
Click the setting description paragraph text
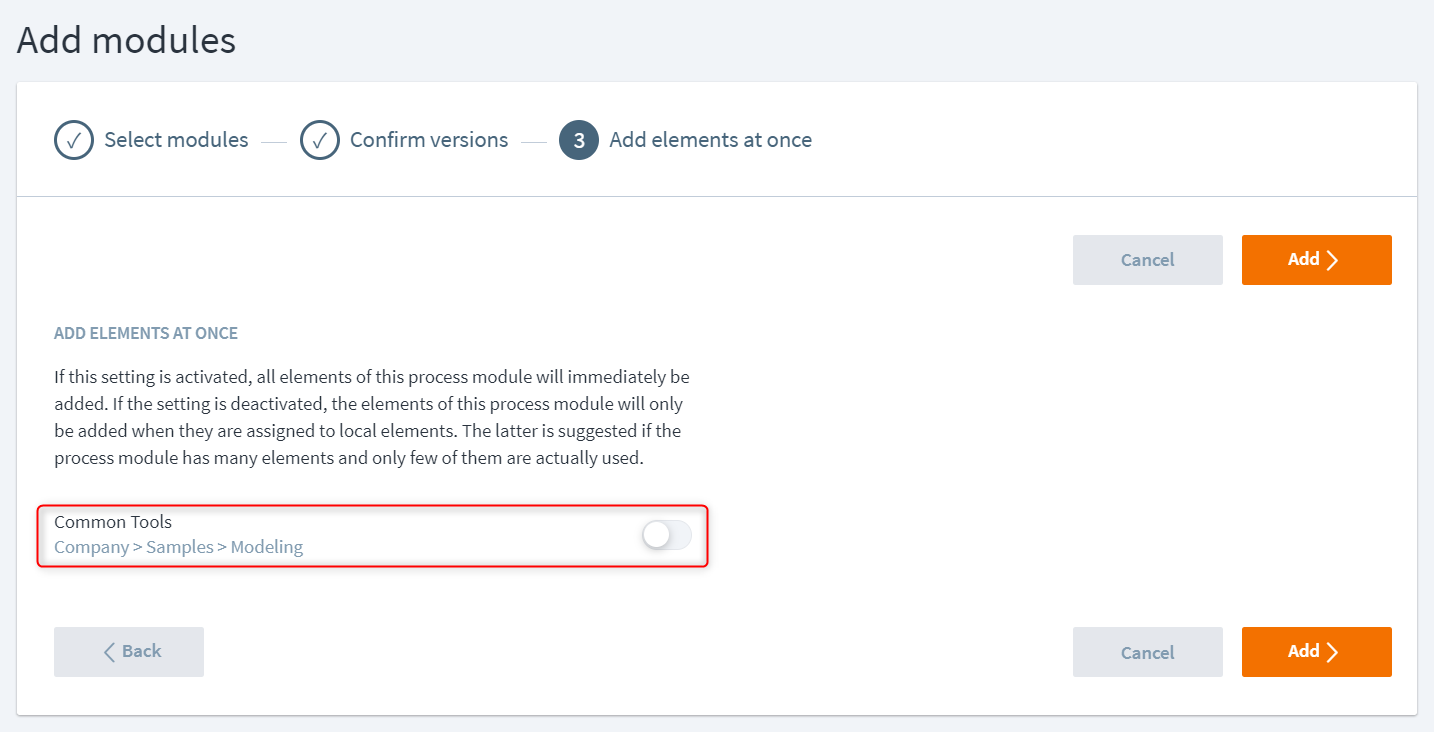click(371, 418)
